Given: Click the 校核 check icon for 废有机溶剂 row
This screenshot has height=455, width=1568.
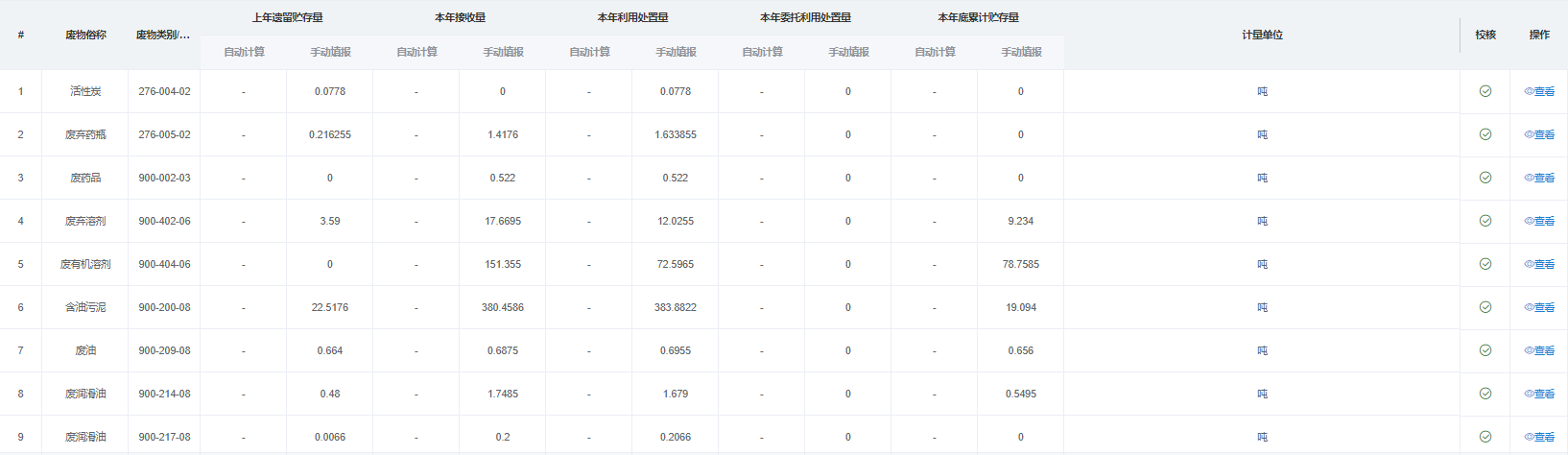Looking at the screenshot, I should 1485,264.
